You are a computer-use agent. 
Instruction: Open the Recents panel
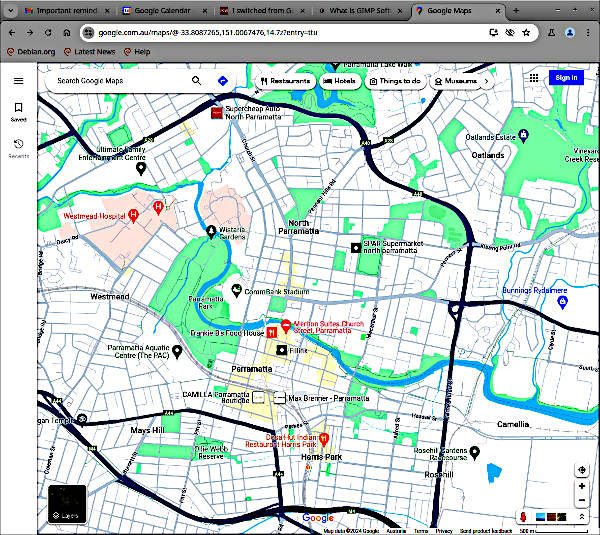click(18, 148)
